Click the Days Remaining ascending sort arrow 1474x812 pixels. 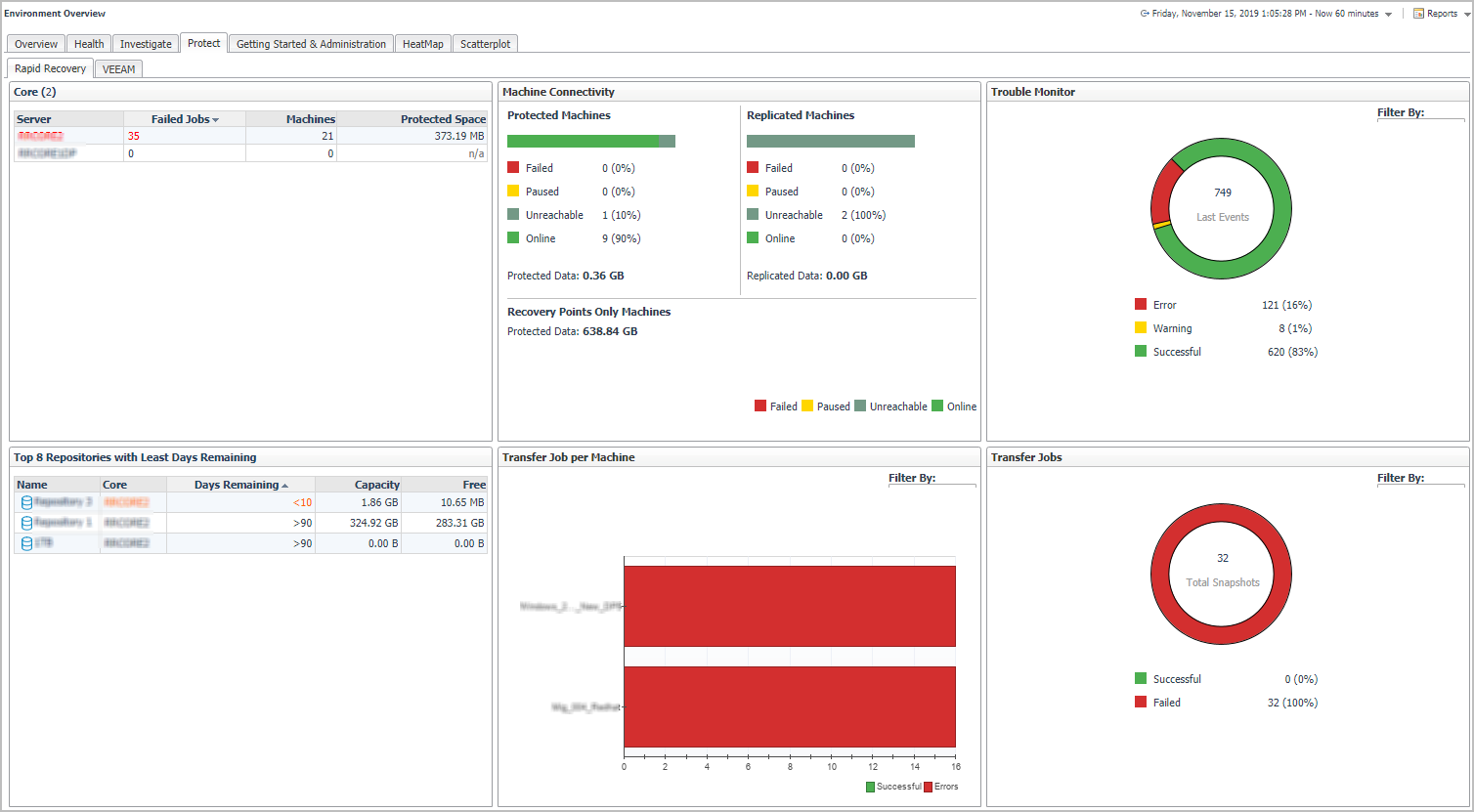285,486
